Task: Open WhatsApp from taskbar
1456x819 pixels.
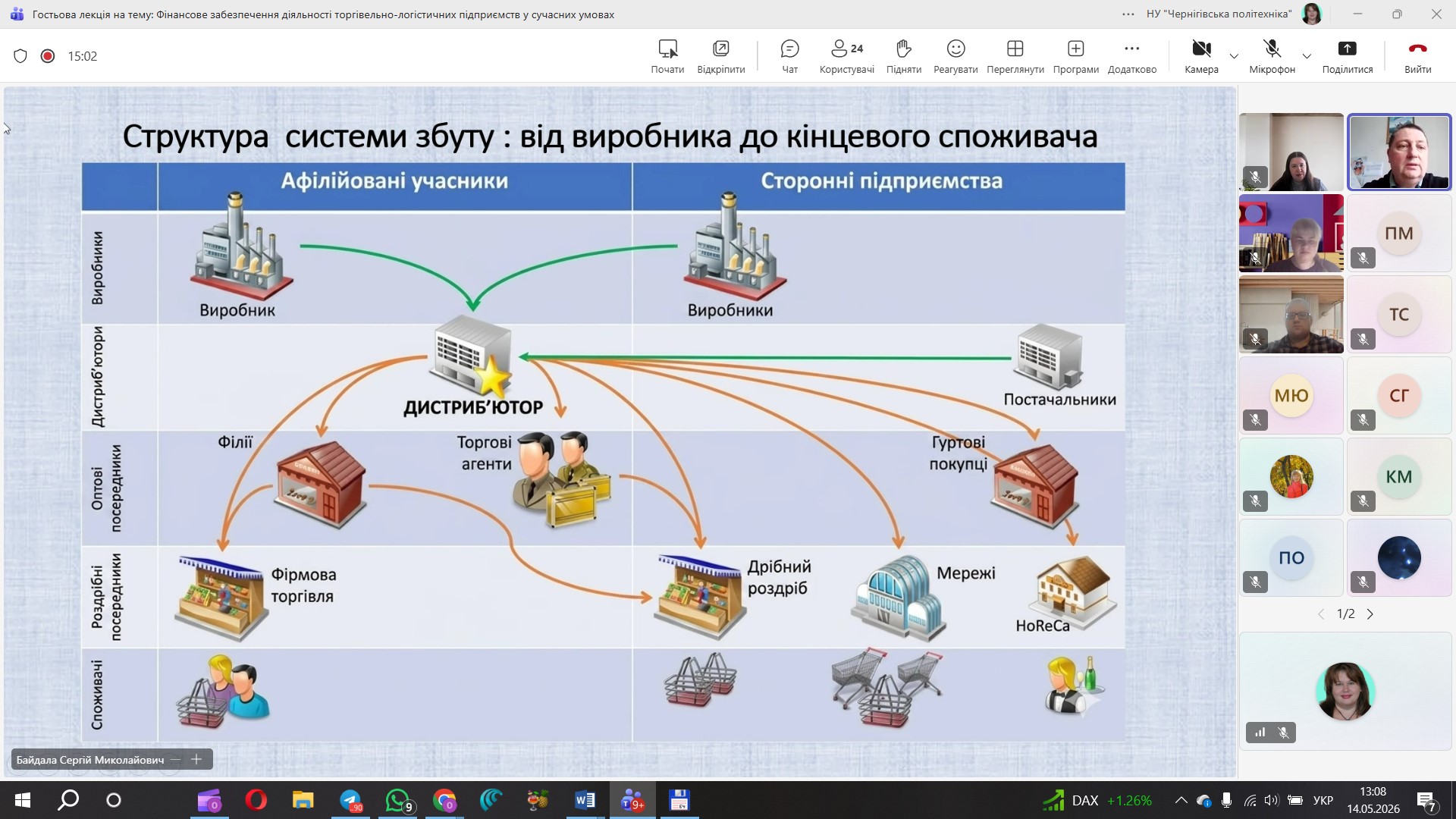Action: [x=398, y=800]
